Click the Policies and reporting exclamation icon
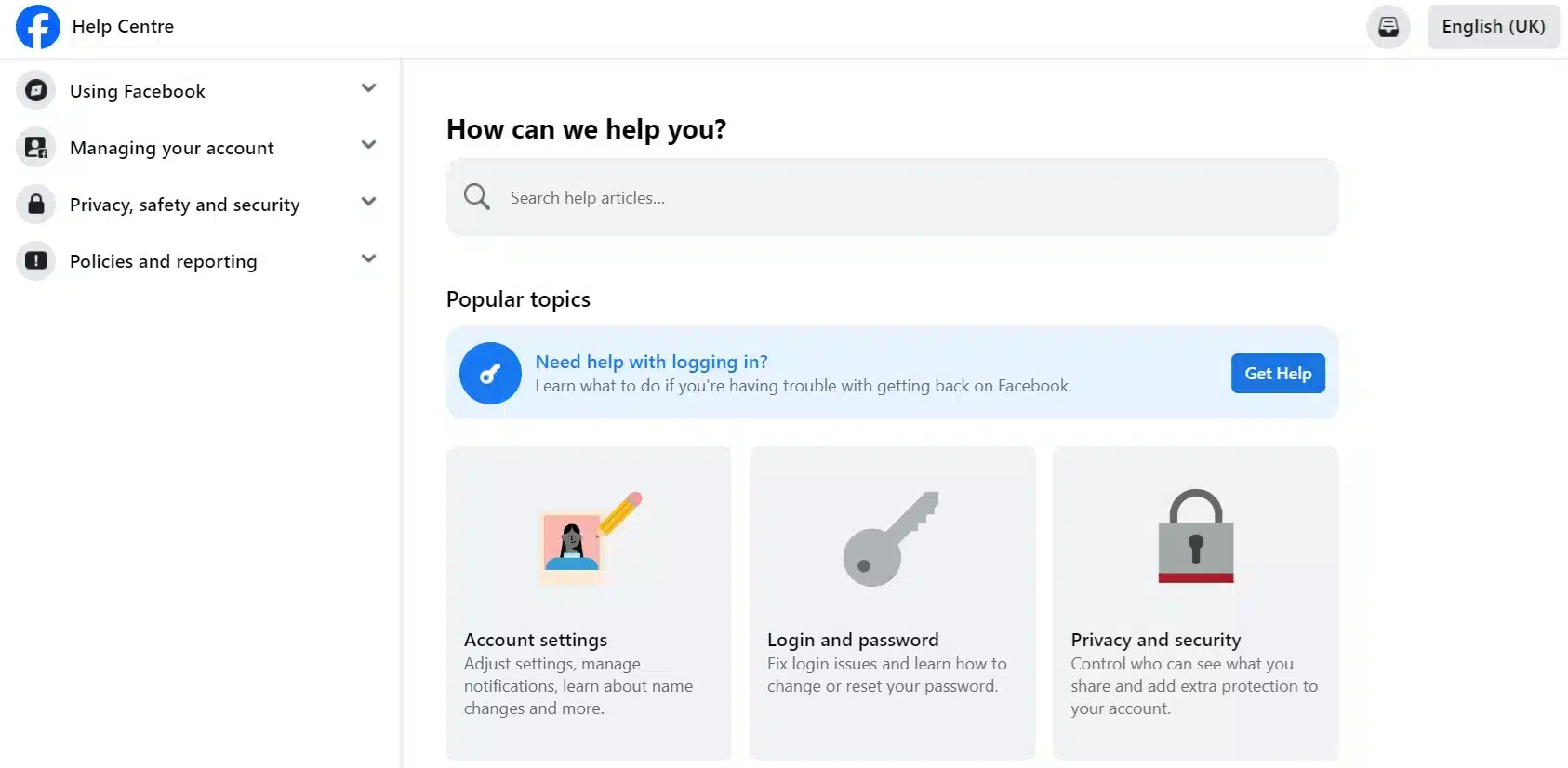 point(36,260)
